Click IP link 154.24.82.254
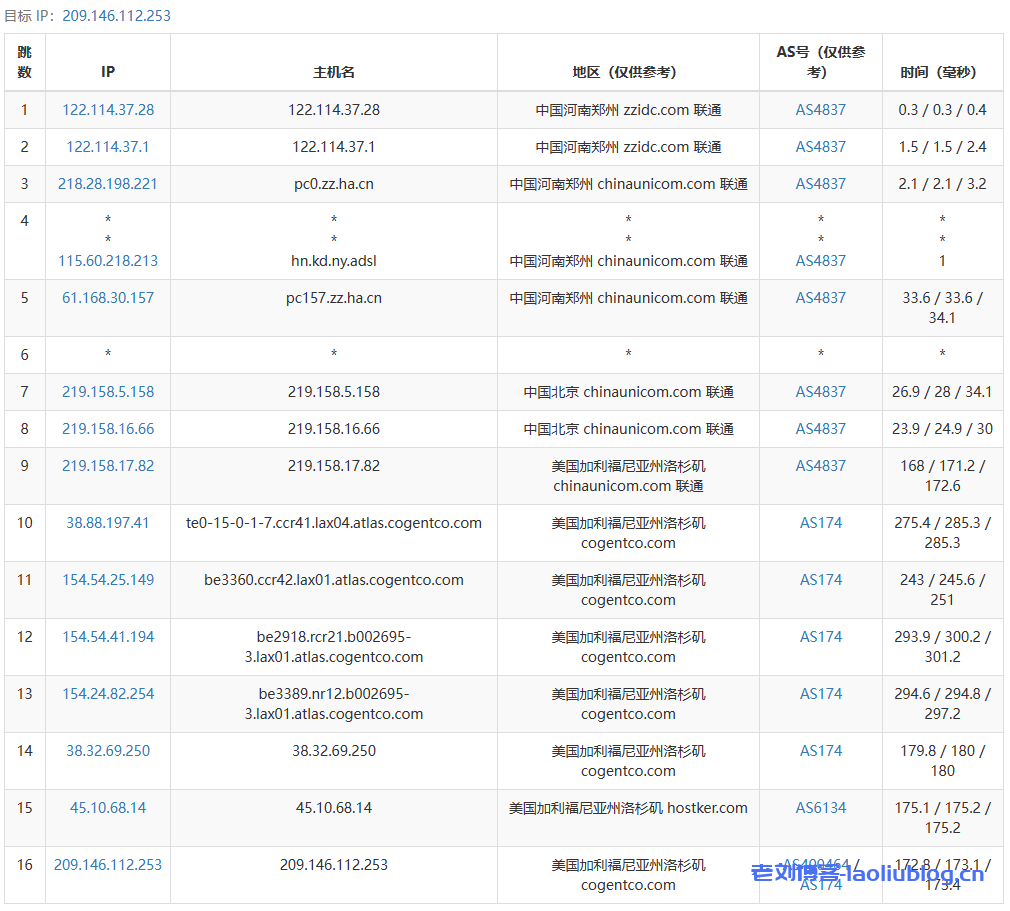 tap(108, 694)
